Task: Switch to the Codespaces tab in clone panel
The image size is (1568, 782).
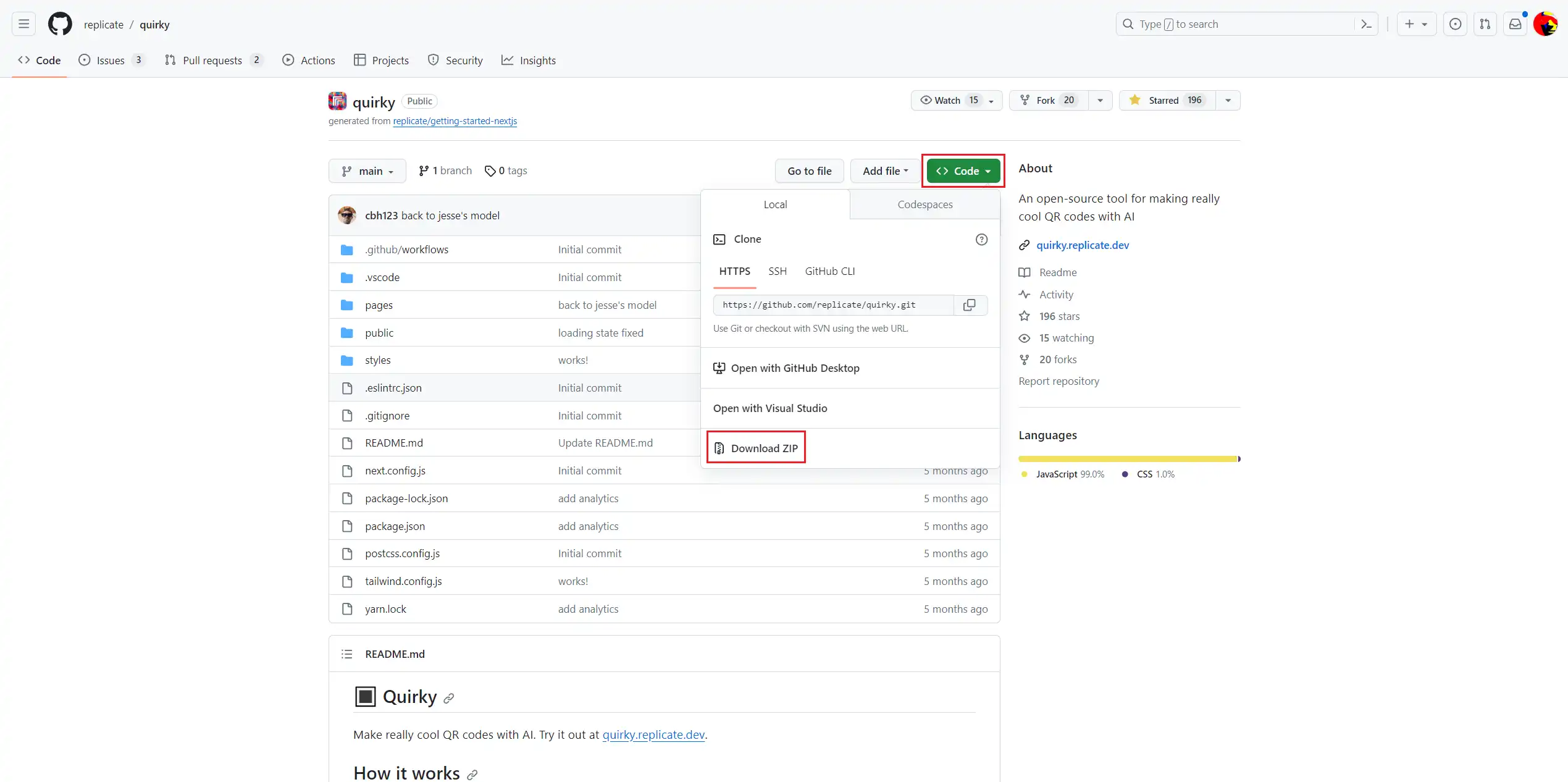Action: [x=924, y=204]
